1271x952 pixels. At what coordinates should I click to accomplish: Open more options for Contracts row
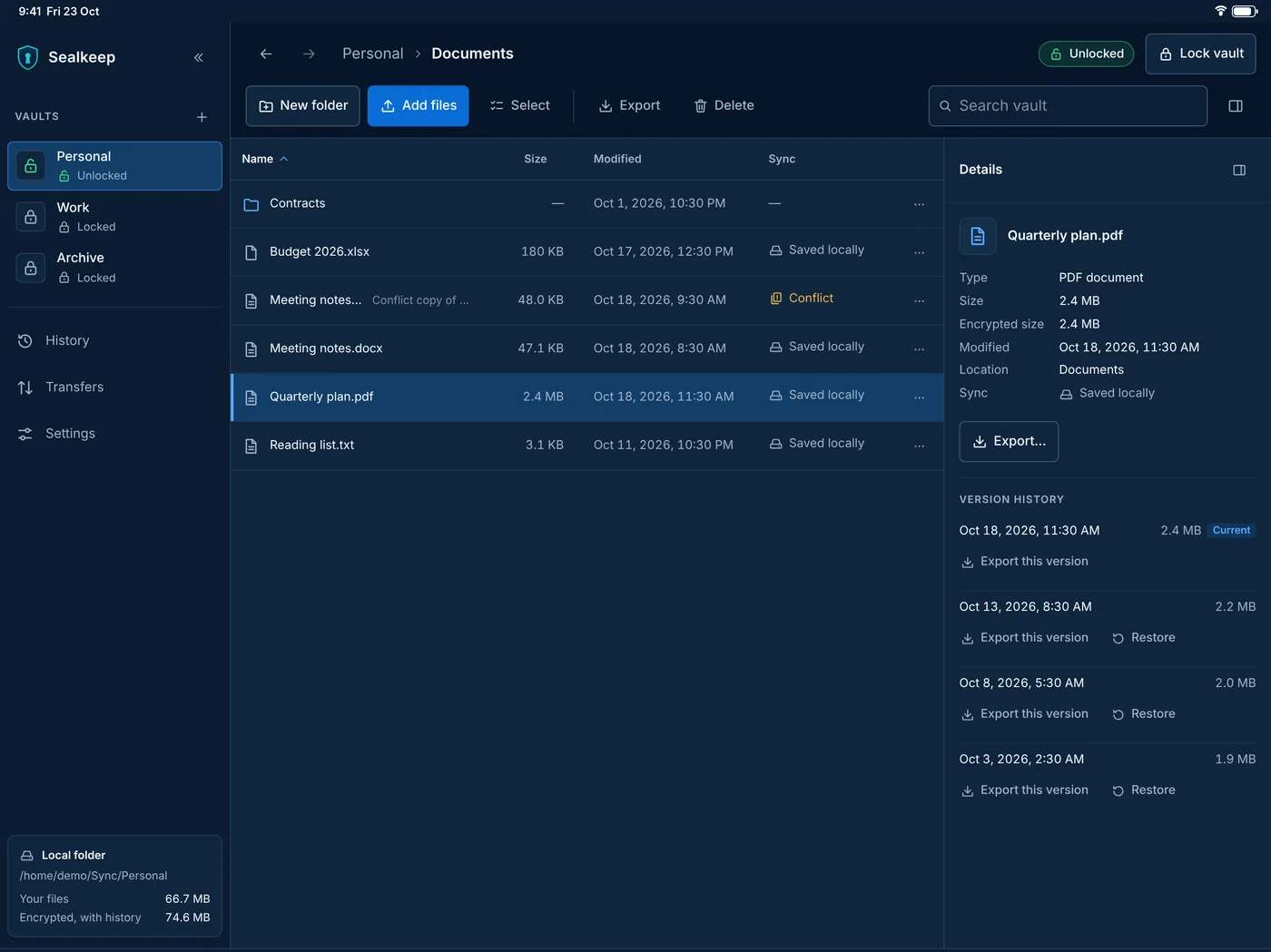pos(920,204)
